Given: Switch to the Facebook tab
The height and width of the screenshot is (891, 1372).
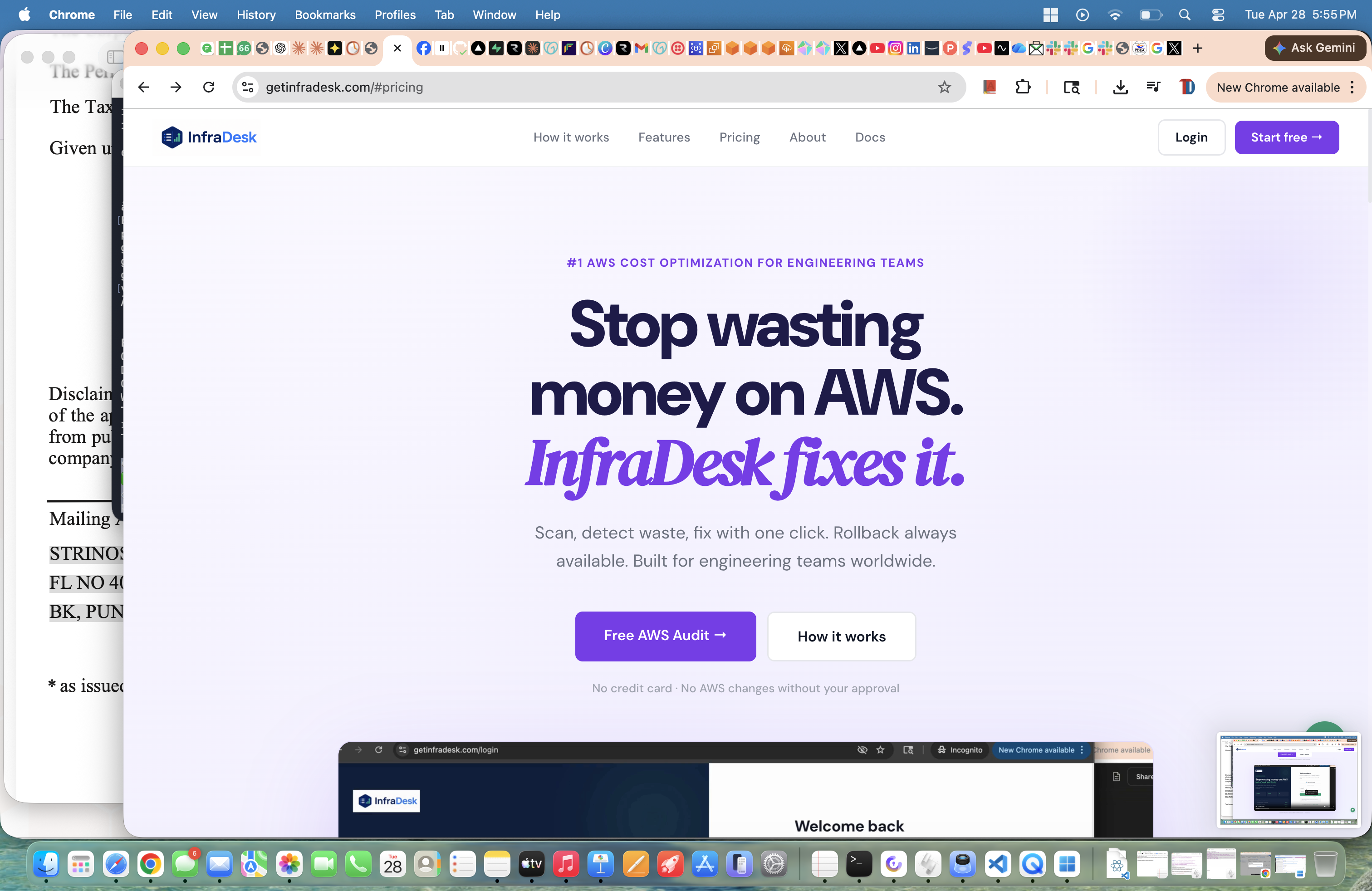Looking at the screenshot, I should pyautogui.click(x=424, y=49).
